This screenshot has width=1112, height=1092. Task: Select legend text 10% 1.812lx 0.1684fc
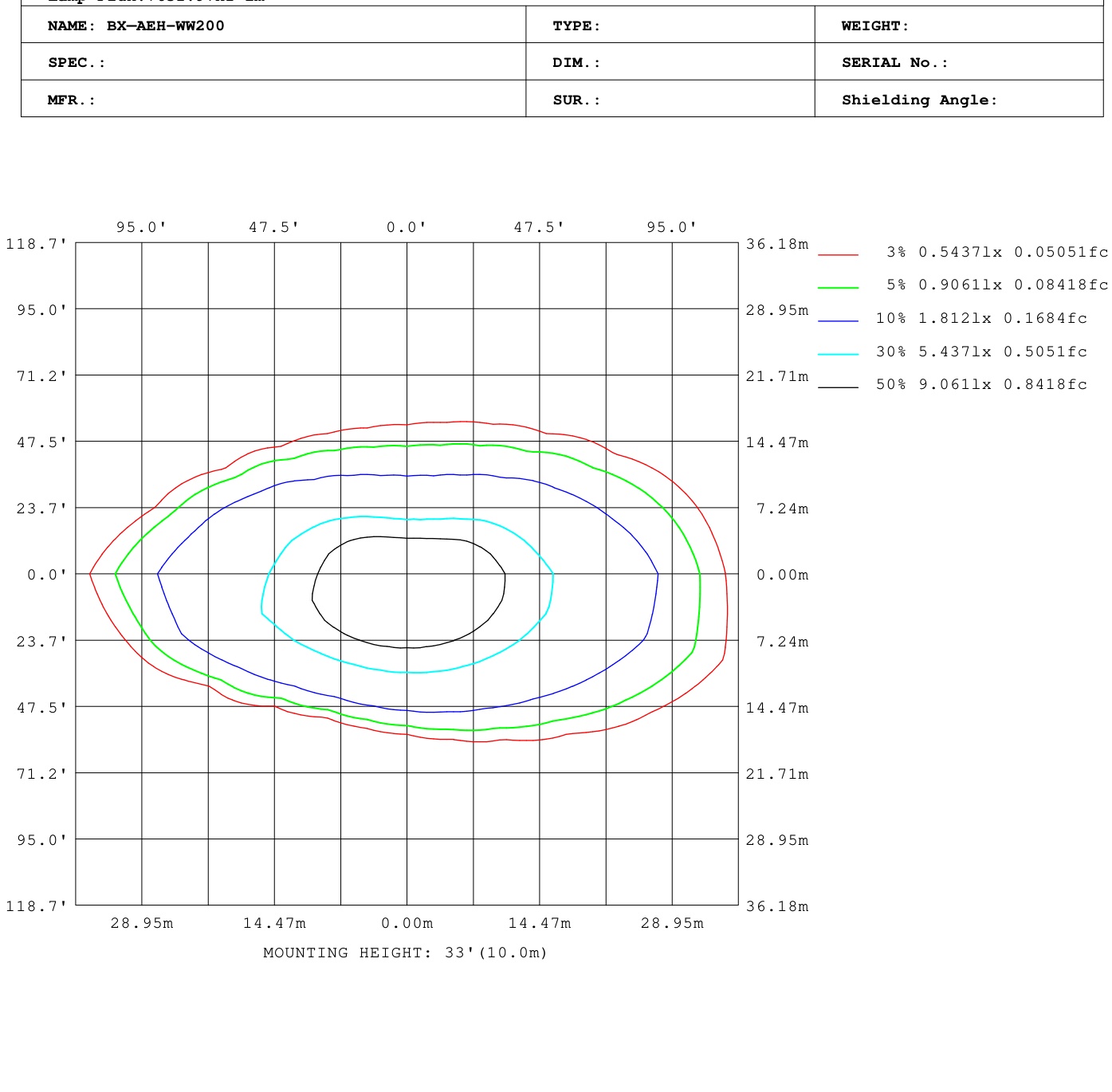point(981,318)
